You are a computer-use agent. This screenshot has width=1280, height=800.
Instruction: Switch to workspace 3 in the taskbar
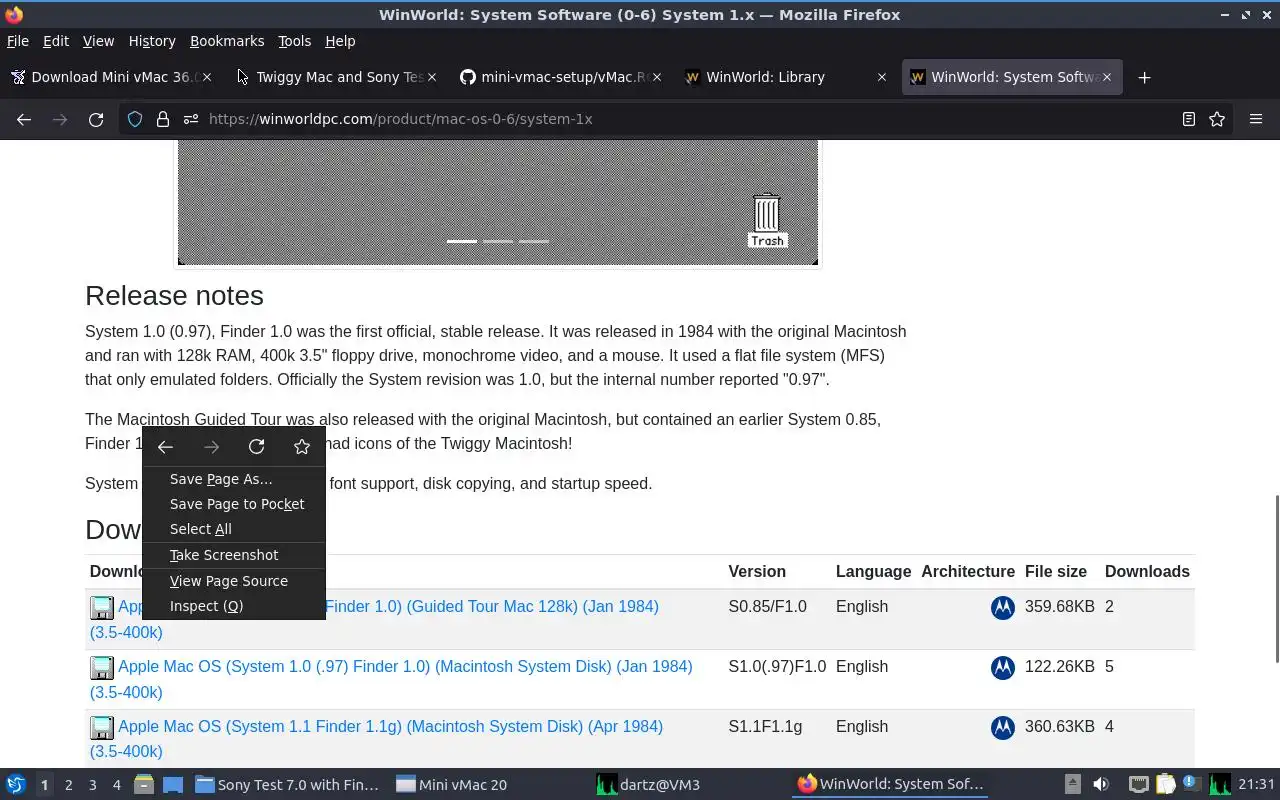coord(92,785)
